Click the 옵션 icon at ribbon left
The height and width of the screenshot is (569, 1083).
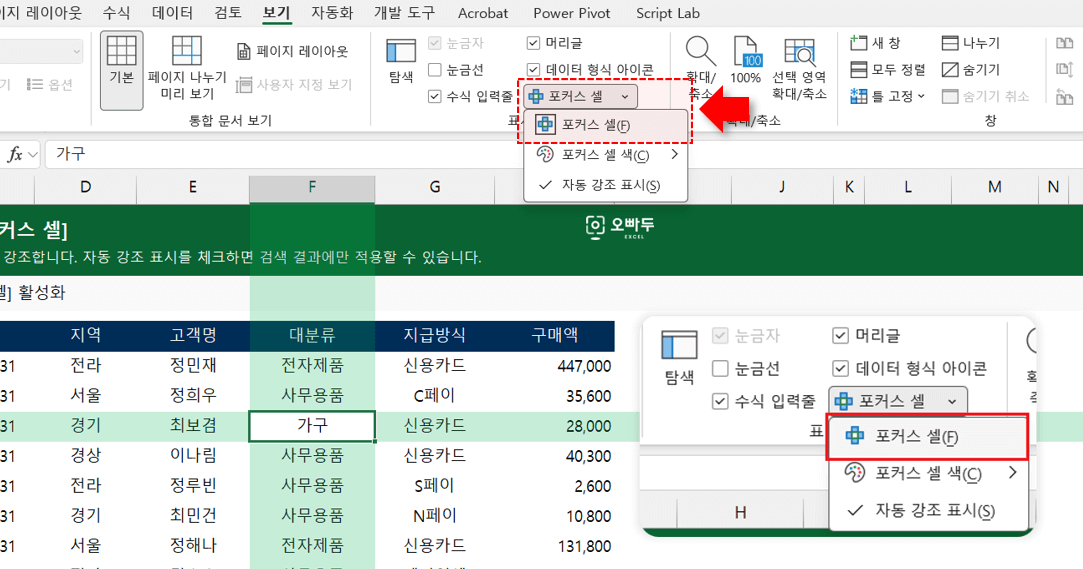(x=35, y=84)
